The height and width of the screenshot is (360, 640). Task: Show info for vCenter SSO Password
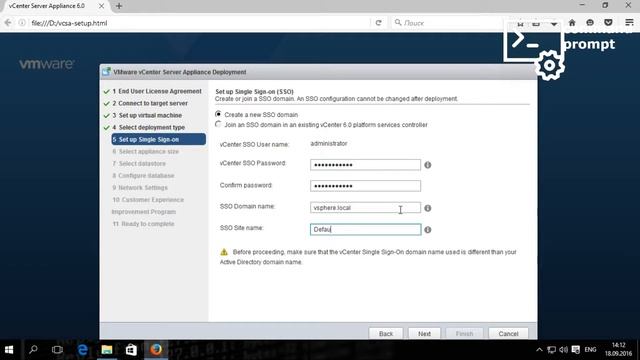(427, 165)
